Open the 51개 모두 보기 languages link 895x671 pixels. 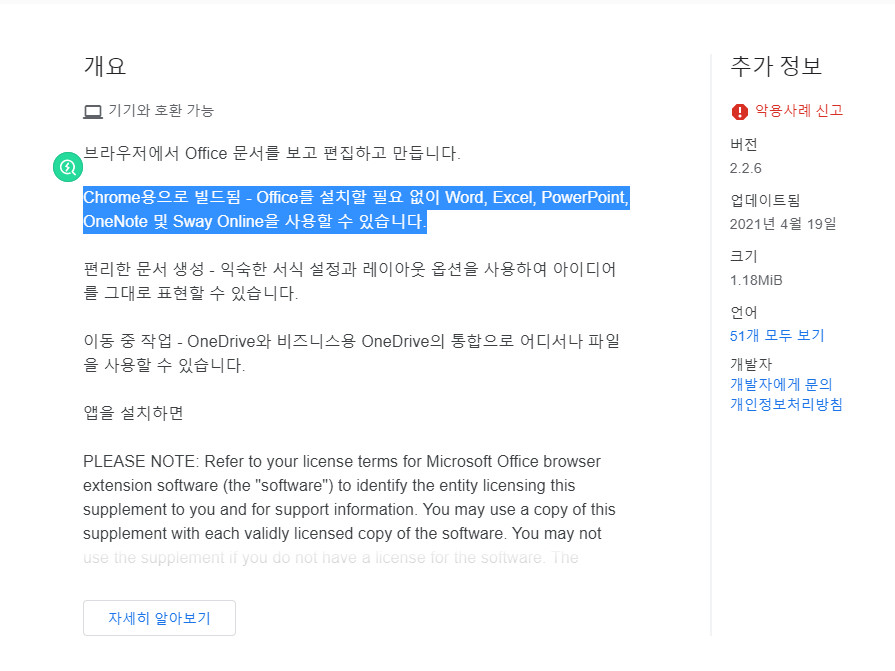point(775,335)
